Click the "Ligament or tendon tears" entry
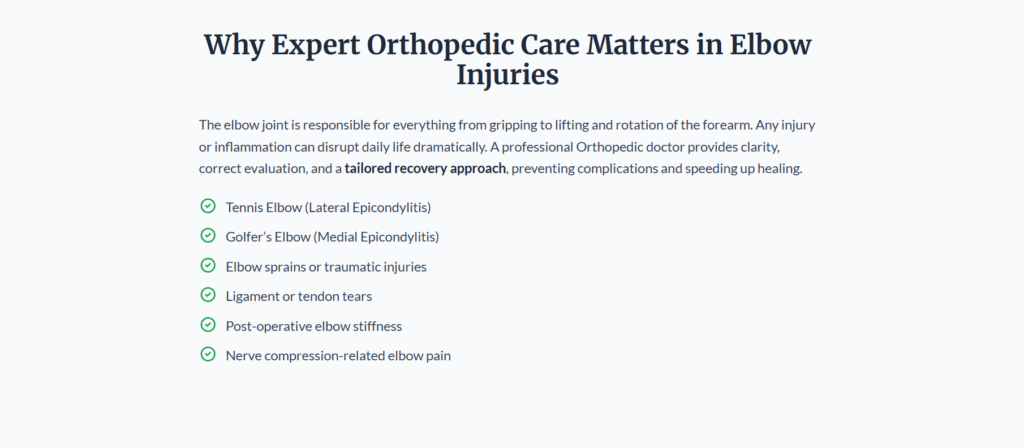The image size is (1024, 448). 299,296
